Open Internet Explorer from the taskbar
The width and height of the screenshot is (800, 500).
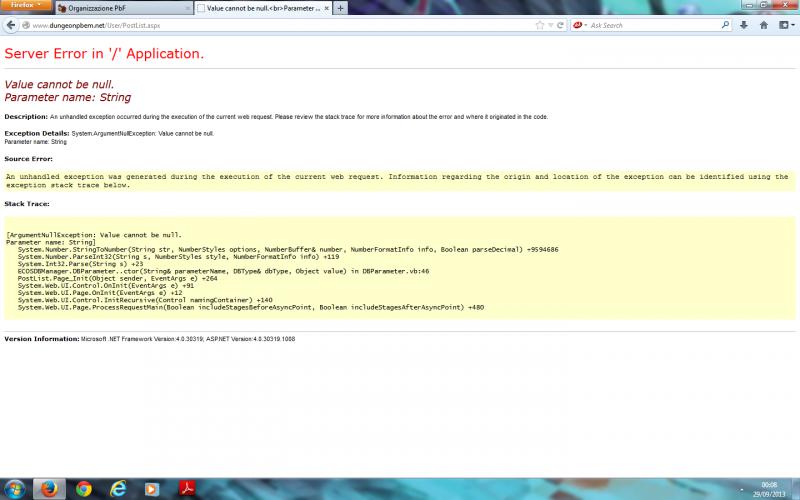coord(118,489)
